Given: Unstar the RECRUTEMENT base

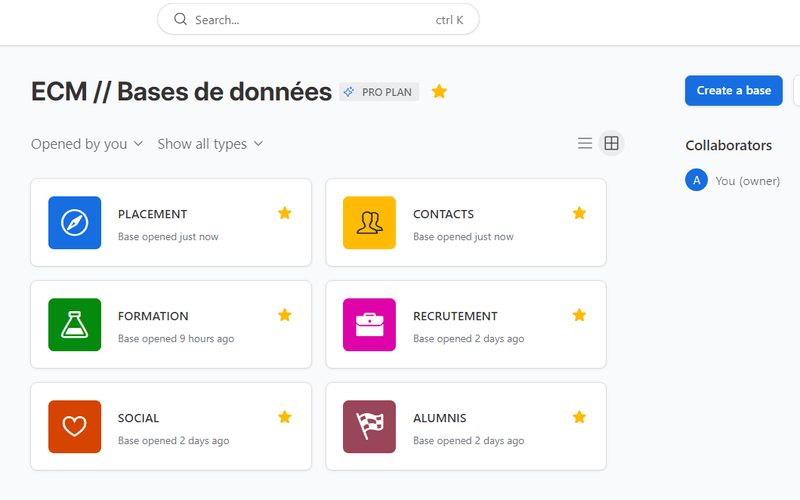Looking at the screenshot, I should coord(579,315).
